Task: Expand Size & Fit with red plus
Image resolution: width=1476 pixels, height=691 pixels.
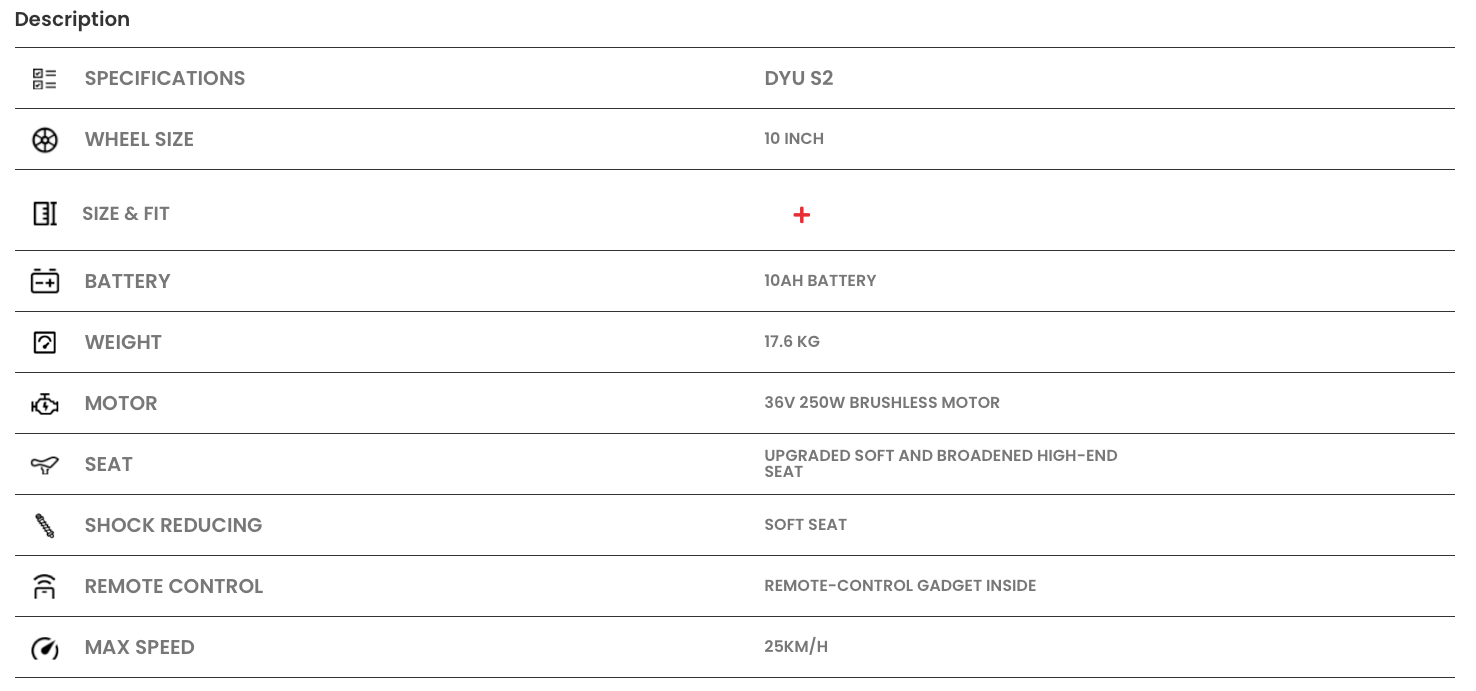Action: coord(801,215)
